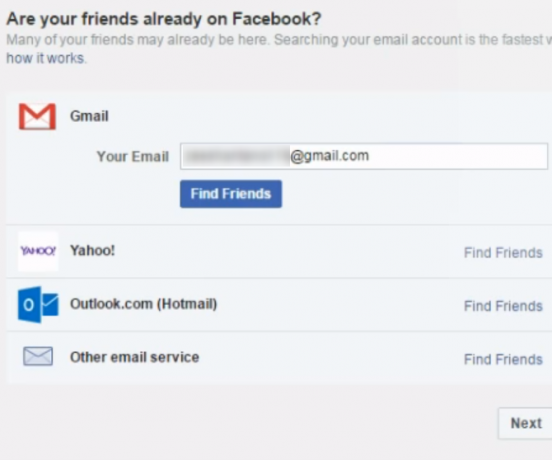The width and height of the screenshot is (552, 460).
Task: Click the blurred username in the email field
Action: 236,156
